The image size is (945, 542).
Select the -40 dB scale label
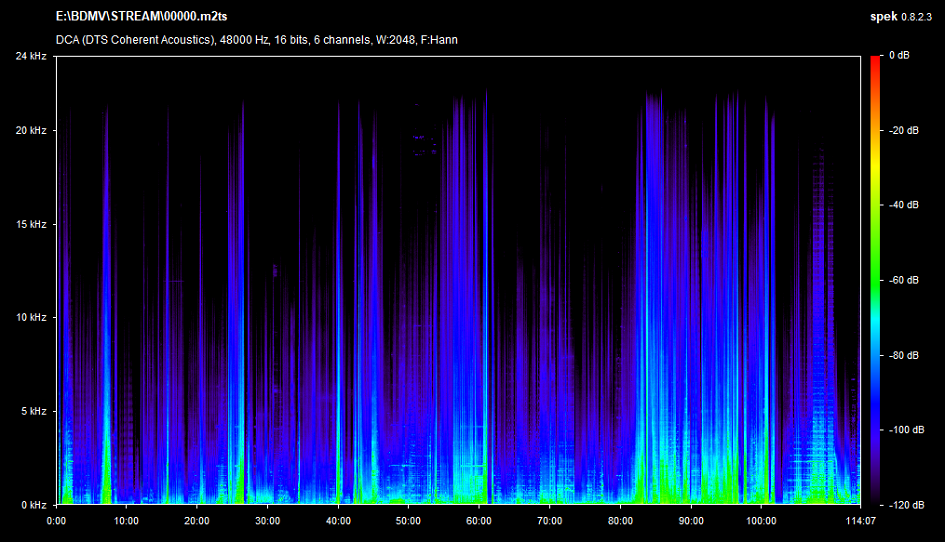[x=904, y=205]
